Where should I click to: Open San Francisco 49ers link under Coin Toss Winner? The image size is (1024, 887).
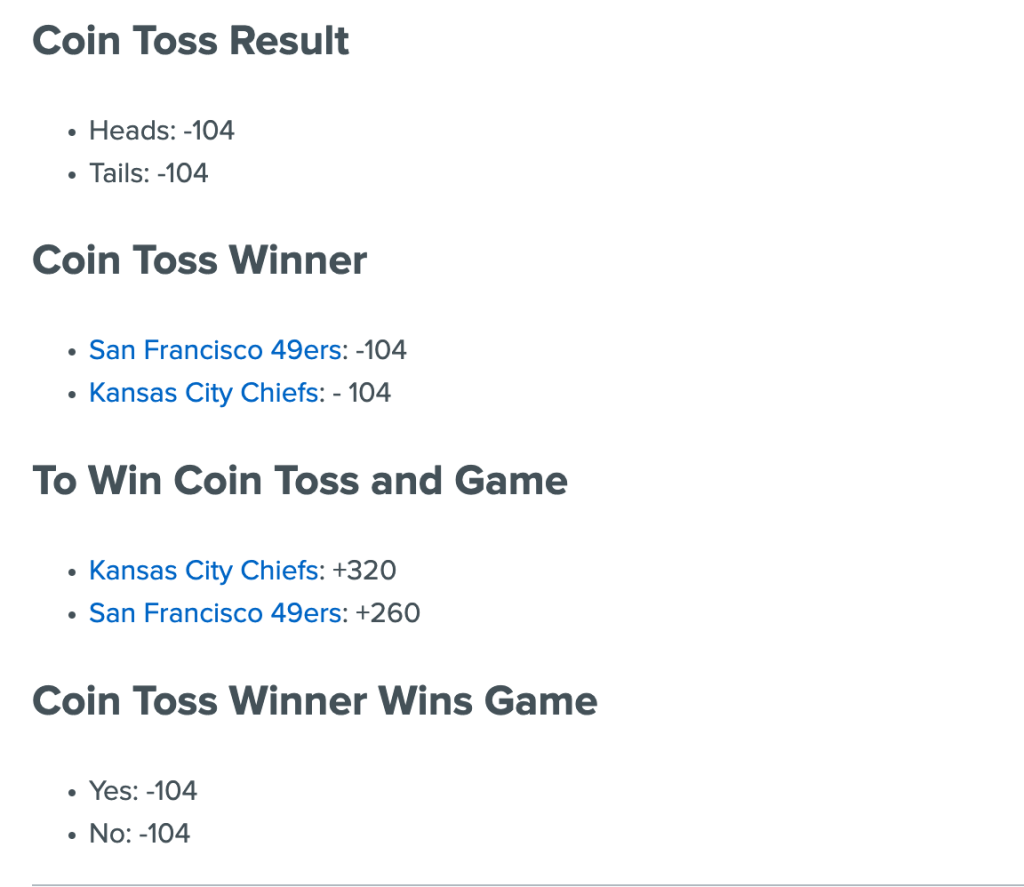(215, 350)
